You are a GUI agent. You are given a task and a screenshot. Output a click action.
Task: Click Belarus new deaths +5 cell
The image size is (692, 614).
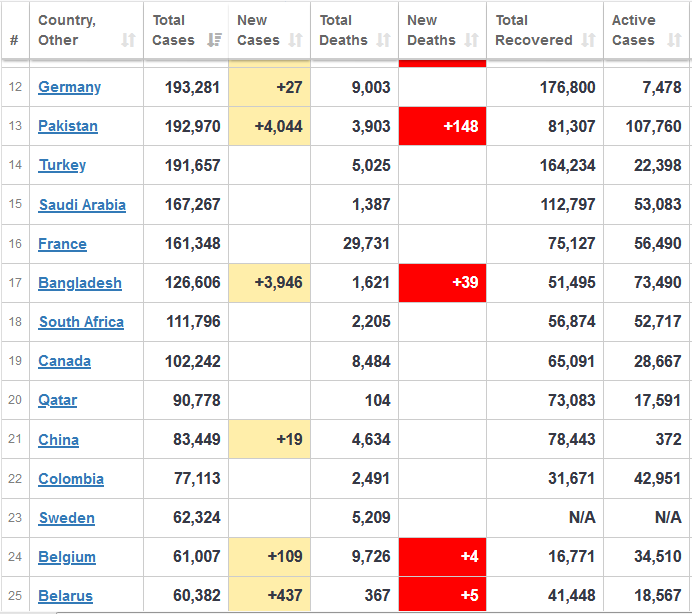click(442, 594)
